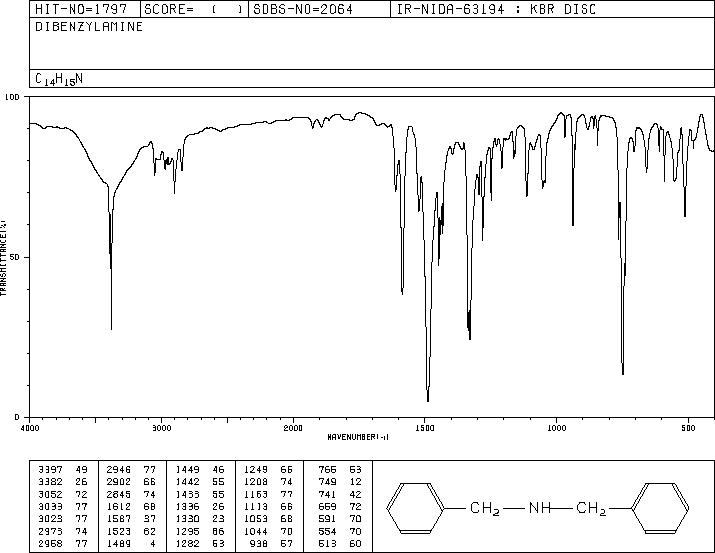The height and width of the screenshot is (553, 715).
Task: Click the NH group in the structure
Action: 540,507
